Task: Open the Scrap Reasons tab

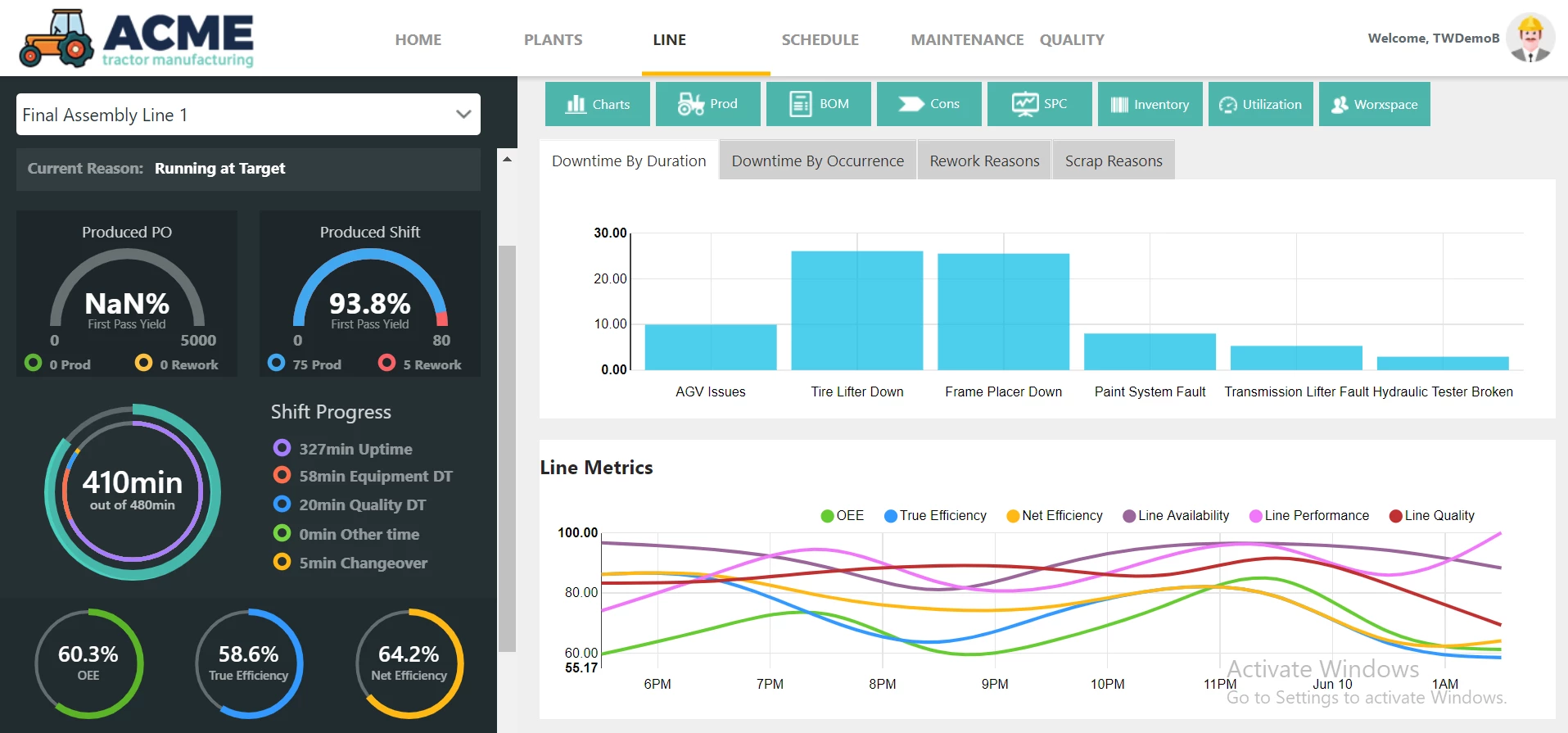Action: (x=1114, y=161)
